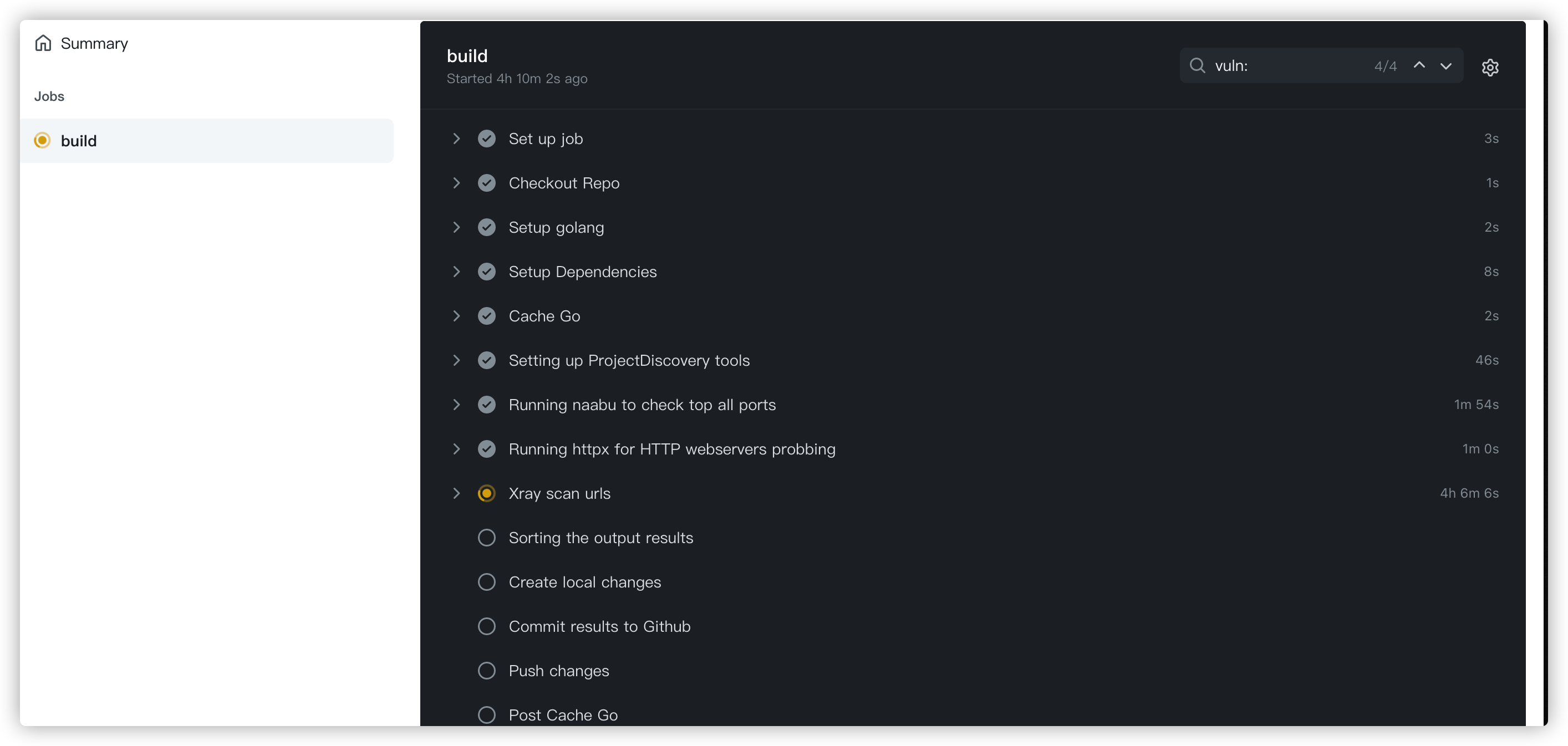The height and width of the screenshot is (746, 1568).
Task: Click the success checkmark on Setup golang
Action: pos(486,227)
